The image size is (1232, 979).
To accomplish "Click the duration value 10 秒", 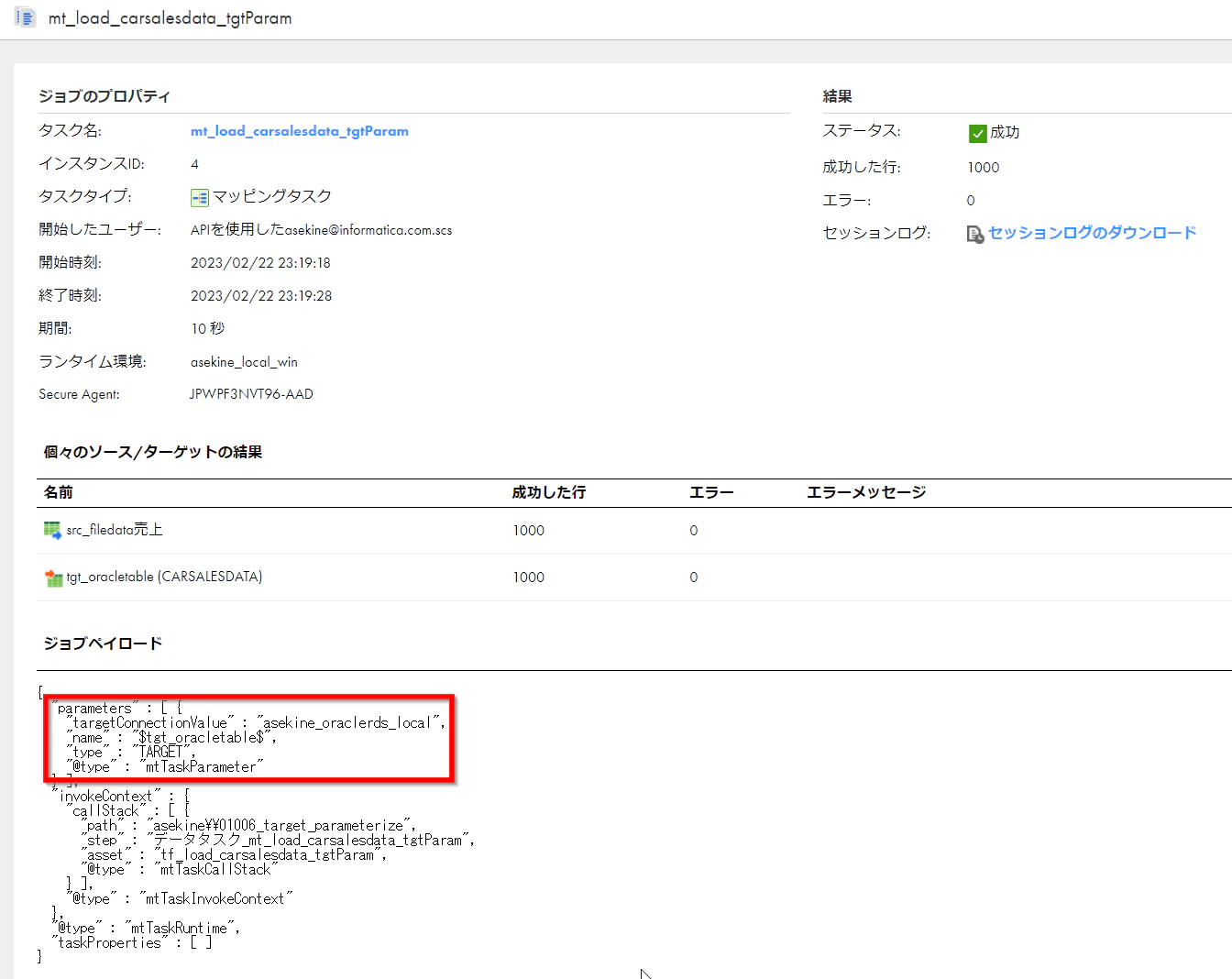I will click(x=208, y=328).
